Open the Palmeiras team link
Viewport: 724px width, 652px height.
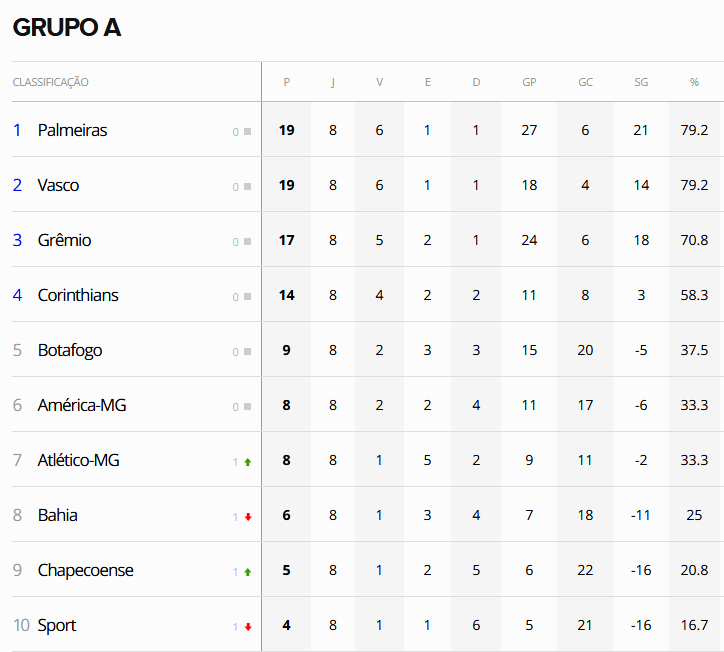click(72, 130)
